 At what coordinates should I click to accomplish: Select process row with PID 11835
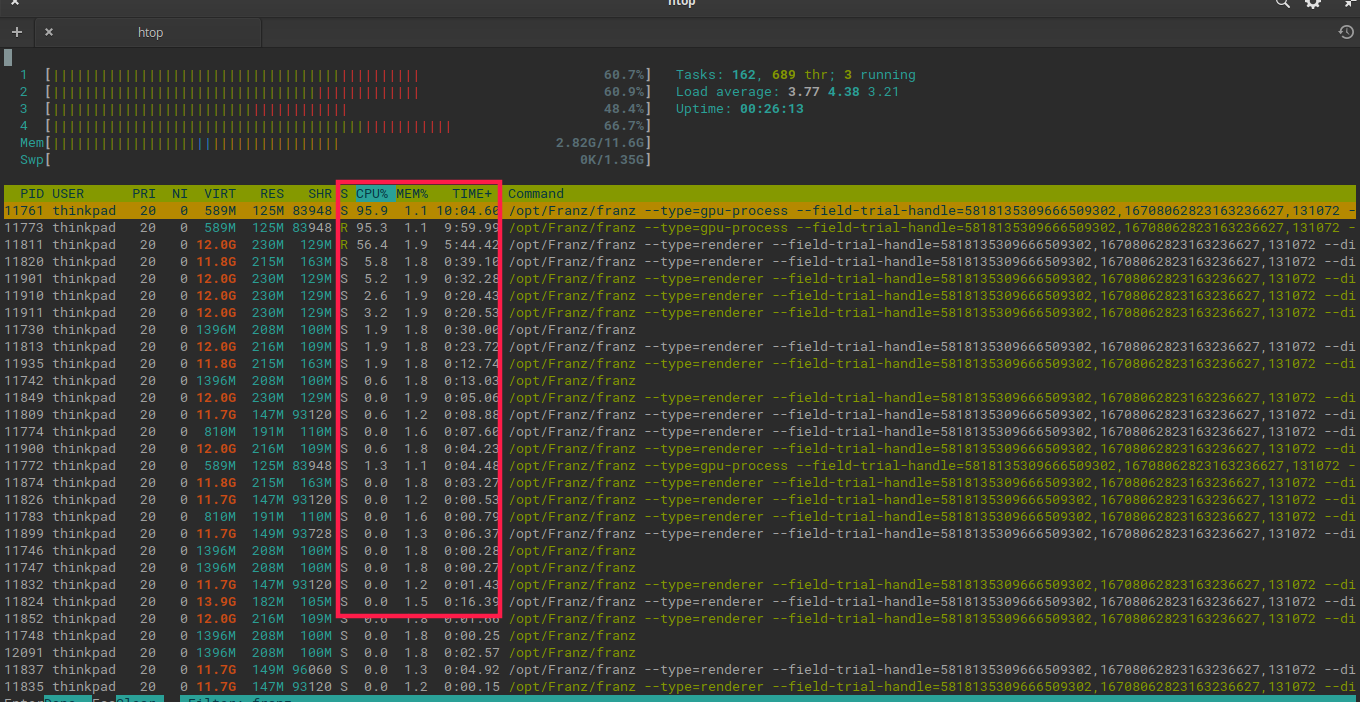click(680, 687)
